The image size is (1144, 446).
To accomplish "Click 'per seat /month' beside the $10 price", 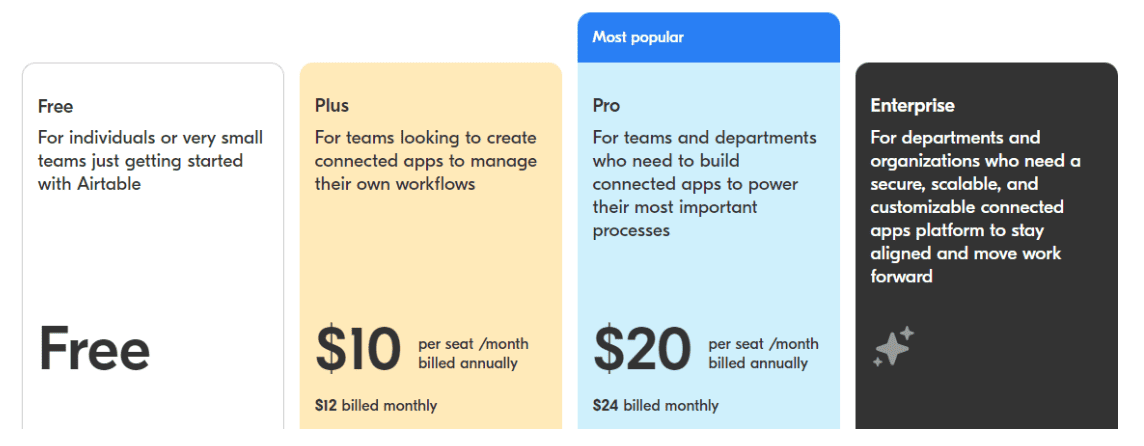I will (474, 344).
